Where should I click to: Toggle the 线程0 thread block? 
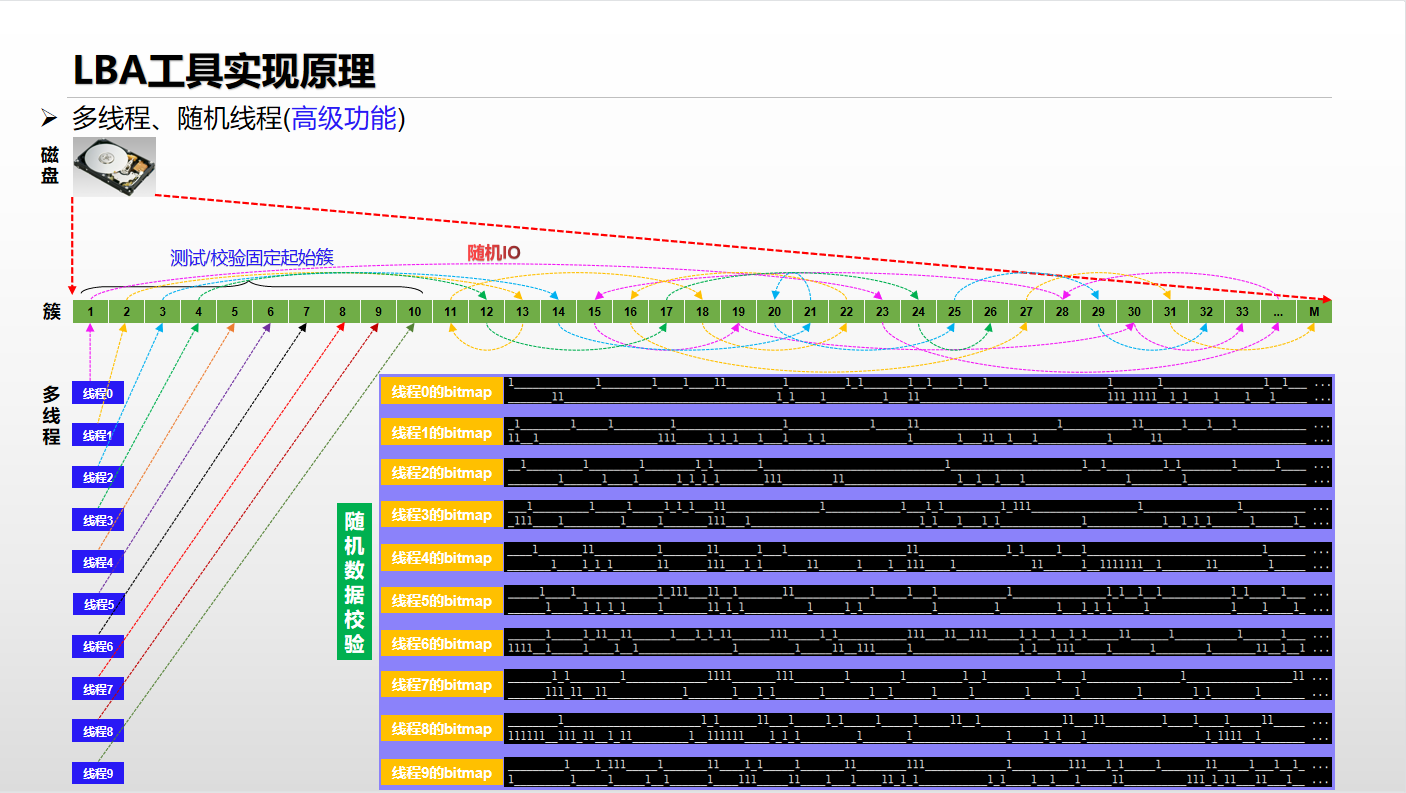pos(96,393)
